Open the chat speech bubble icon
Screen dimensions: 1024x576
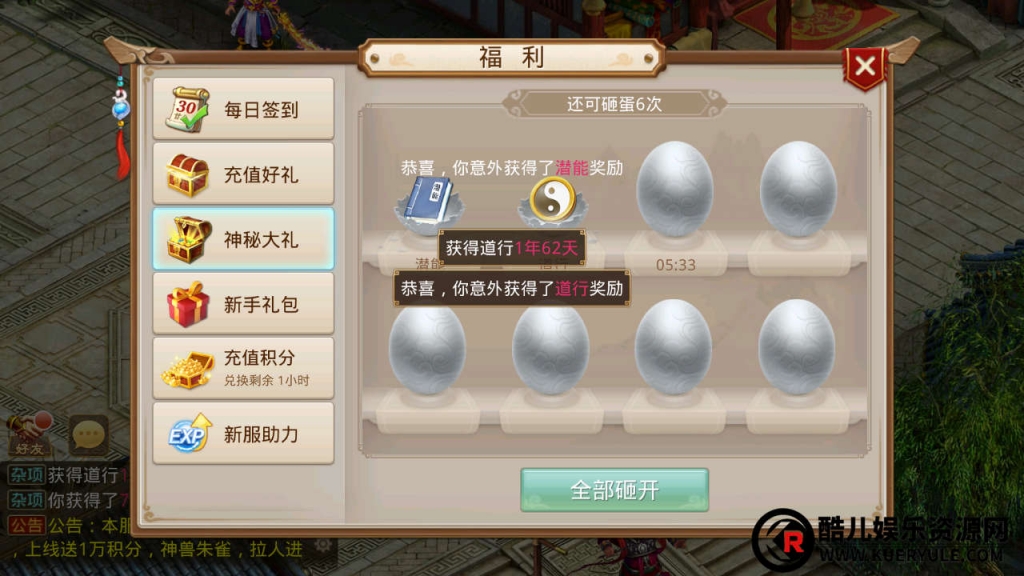tap(89, 435)
